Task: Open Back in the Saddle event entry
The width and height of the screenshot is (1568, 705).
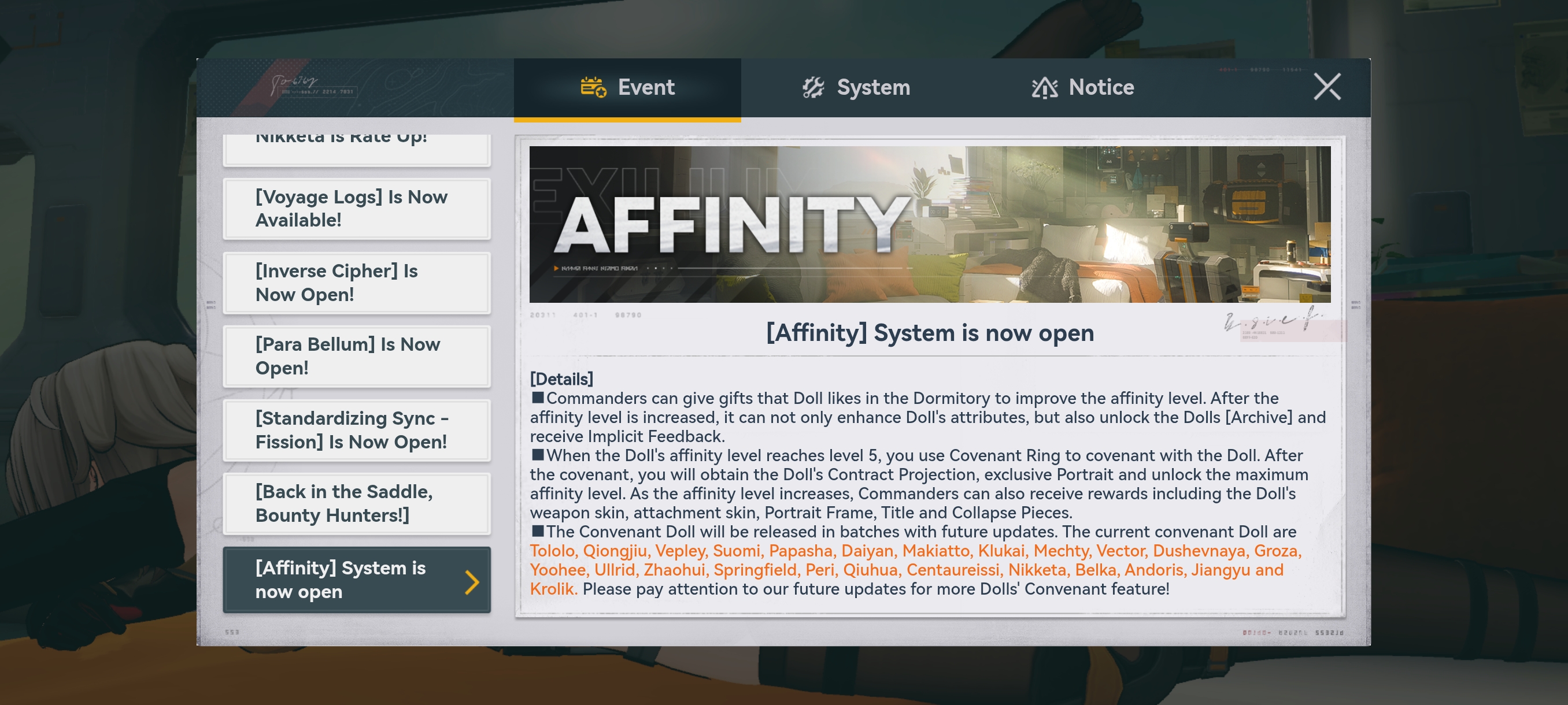Action: (x=357, y=503)
